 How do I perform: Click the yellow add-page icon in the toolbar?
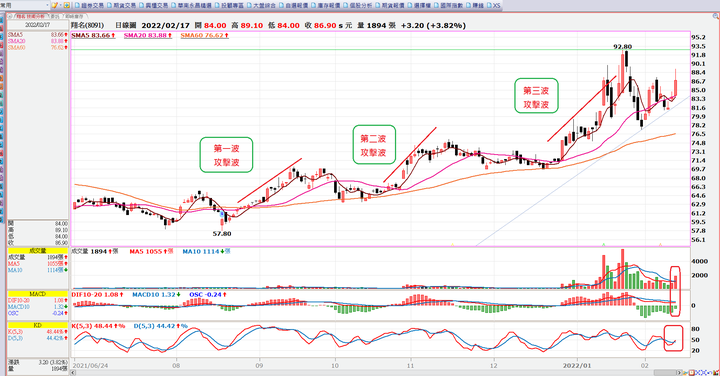67,5
